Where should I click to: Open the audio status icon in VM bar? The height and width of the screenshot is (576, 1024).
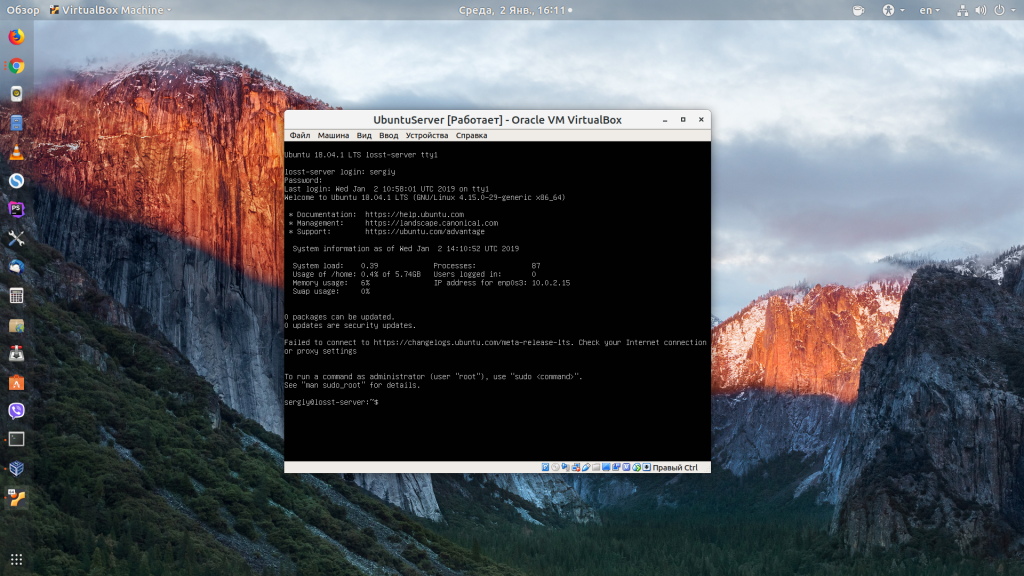click(x=563, y=466)
